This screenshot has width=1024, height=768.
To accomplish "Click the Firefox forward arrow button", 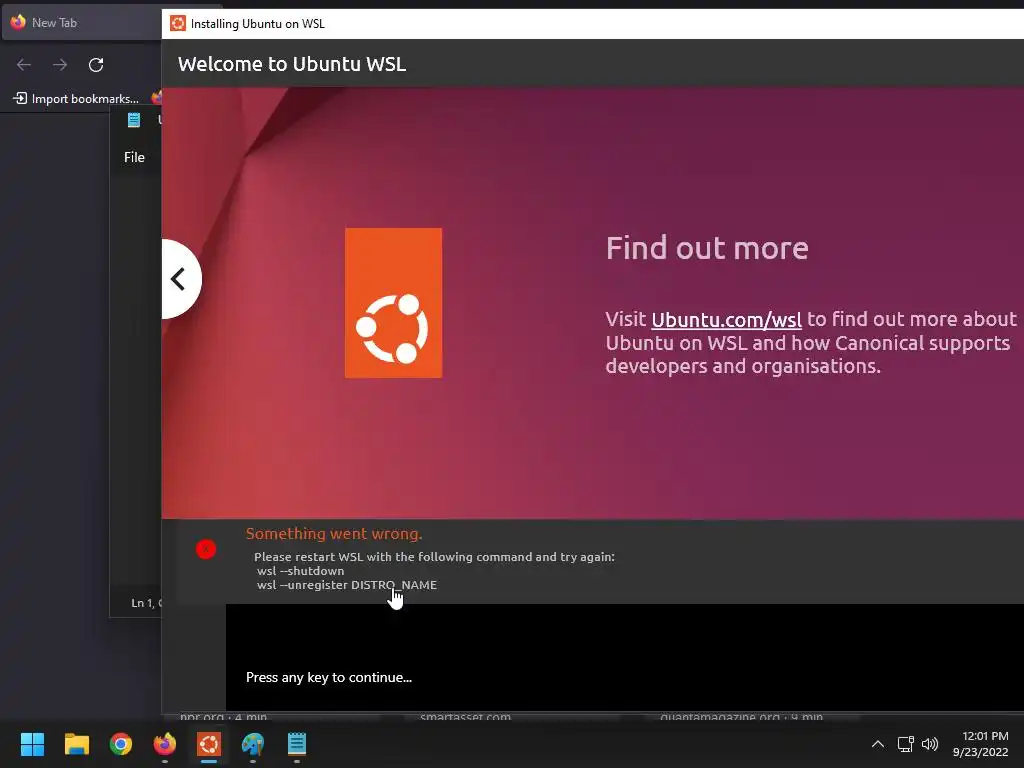I will 60,65.
